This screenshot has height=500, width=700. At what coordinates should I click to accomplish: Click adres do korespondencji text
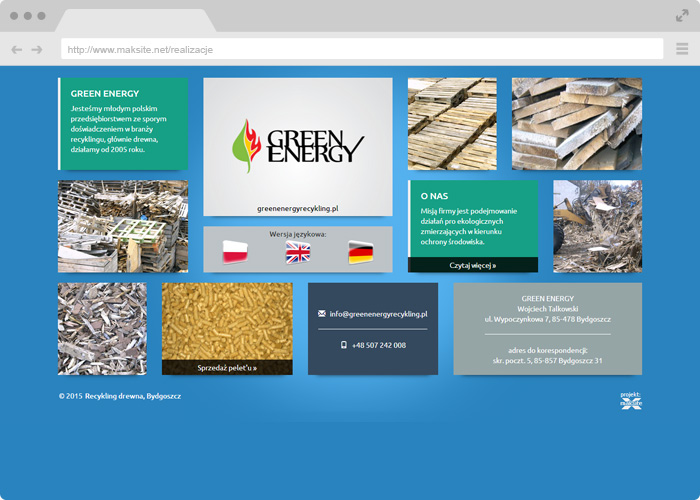548,350
